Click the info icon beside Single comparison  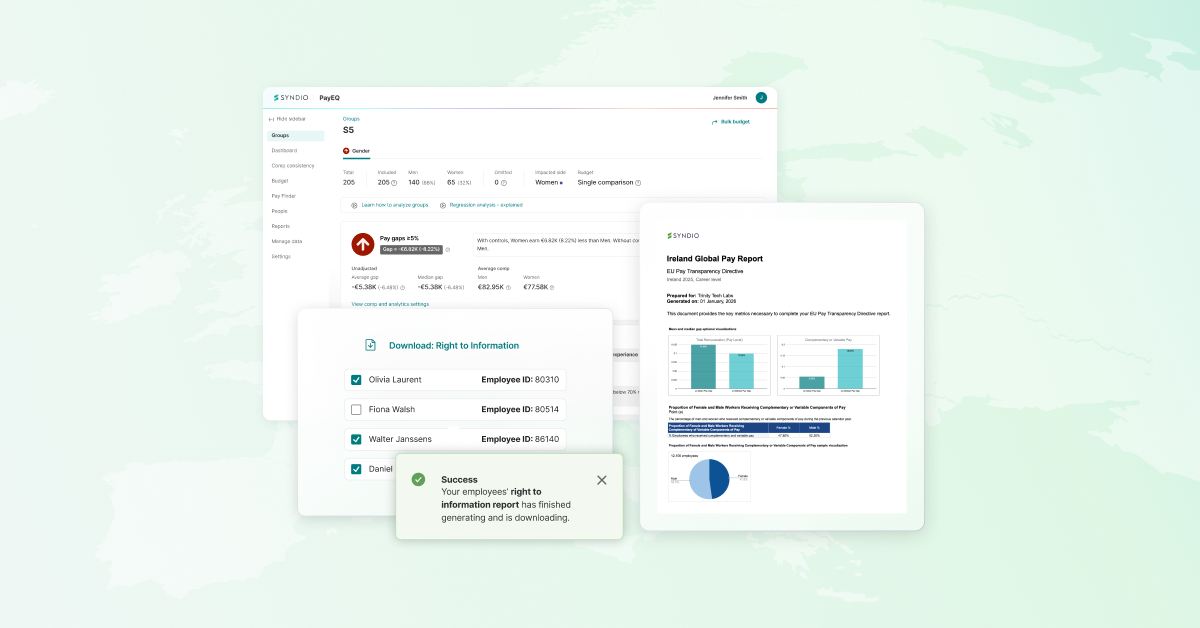(638, 183)
